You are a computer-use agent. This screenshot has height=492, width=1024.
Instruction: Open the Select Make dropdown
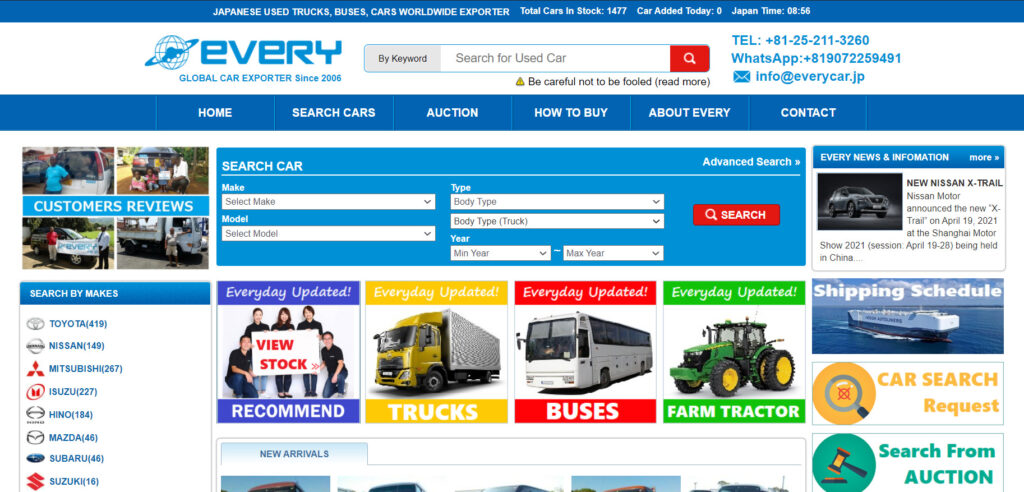click(x=328, y=202)
